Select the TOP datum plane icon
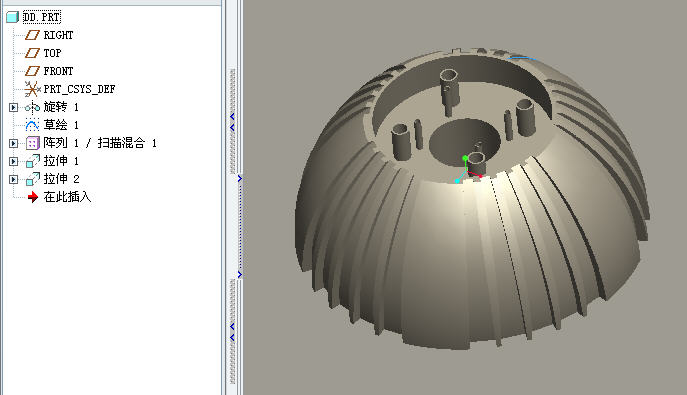This screenshot has width=687, height=395. point(32,53)
